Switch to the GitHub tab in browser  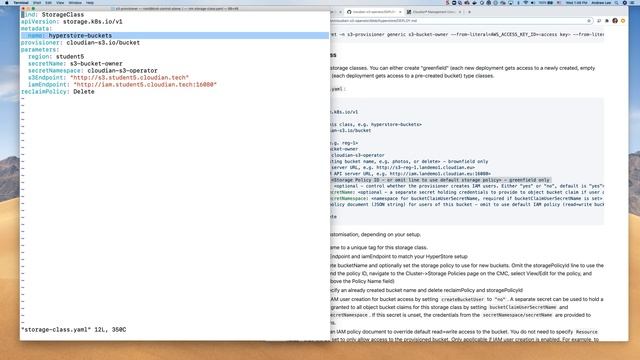[373, 12]
